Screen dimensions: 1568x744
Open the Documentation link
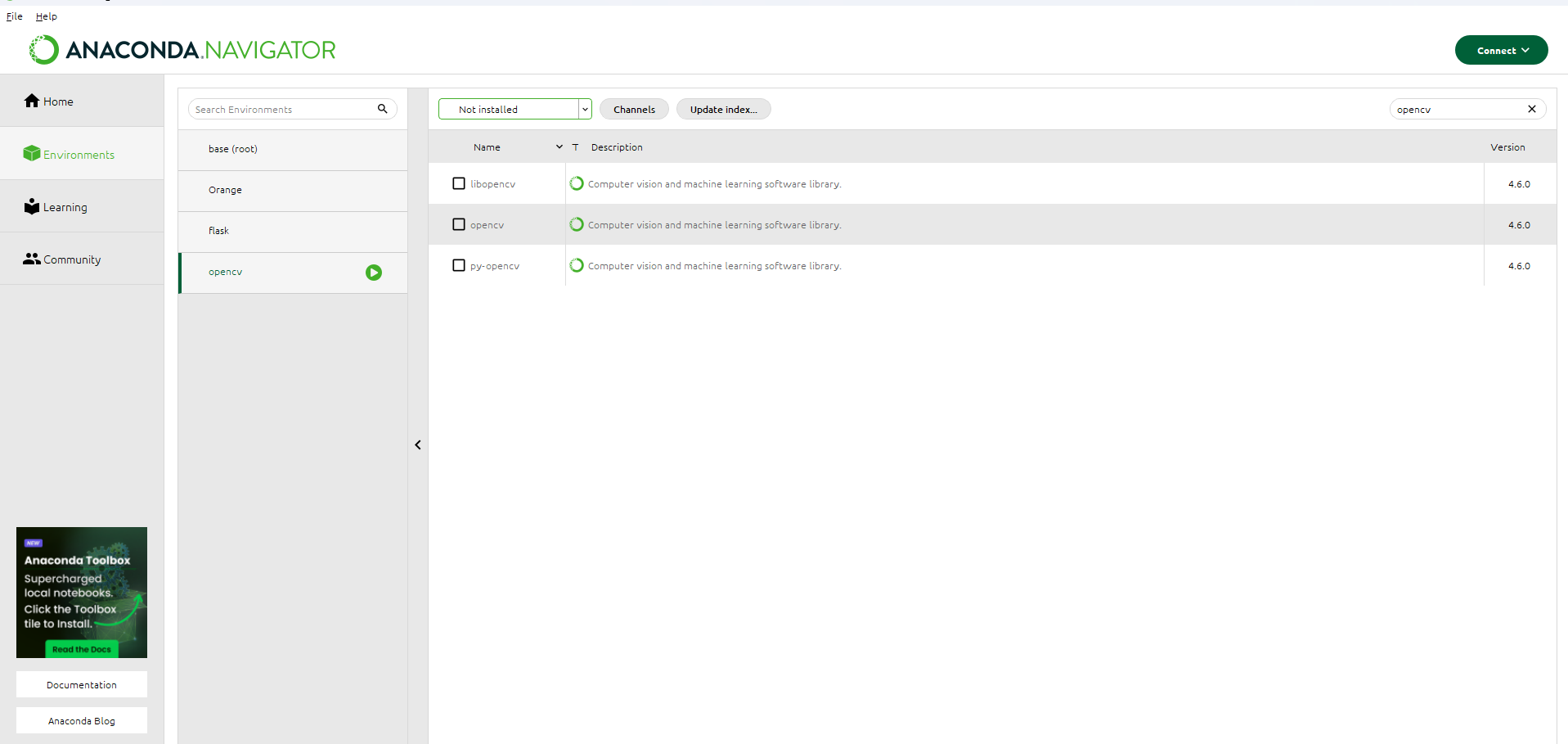(82, 684)
